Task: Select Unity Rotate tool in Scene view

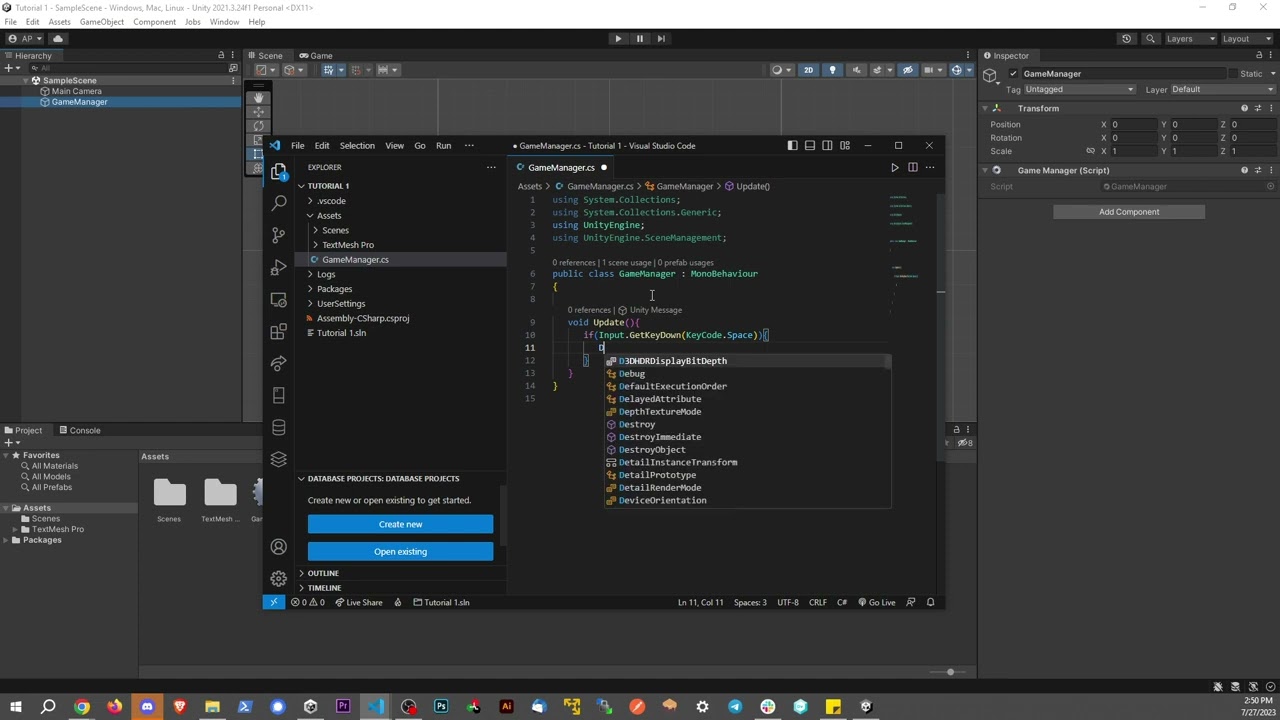Action: coord(259,126)
